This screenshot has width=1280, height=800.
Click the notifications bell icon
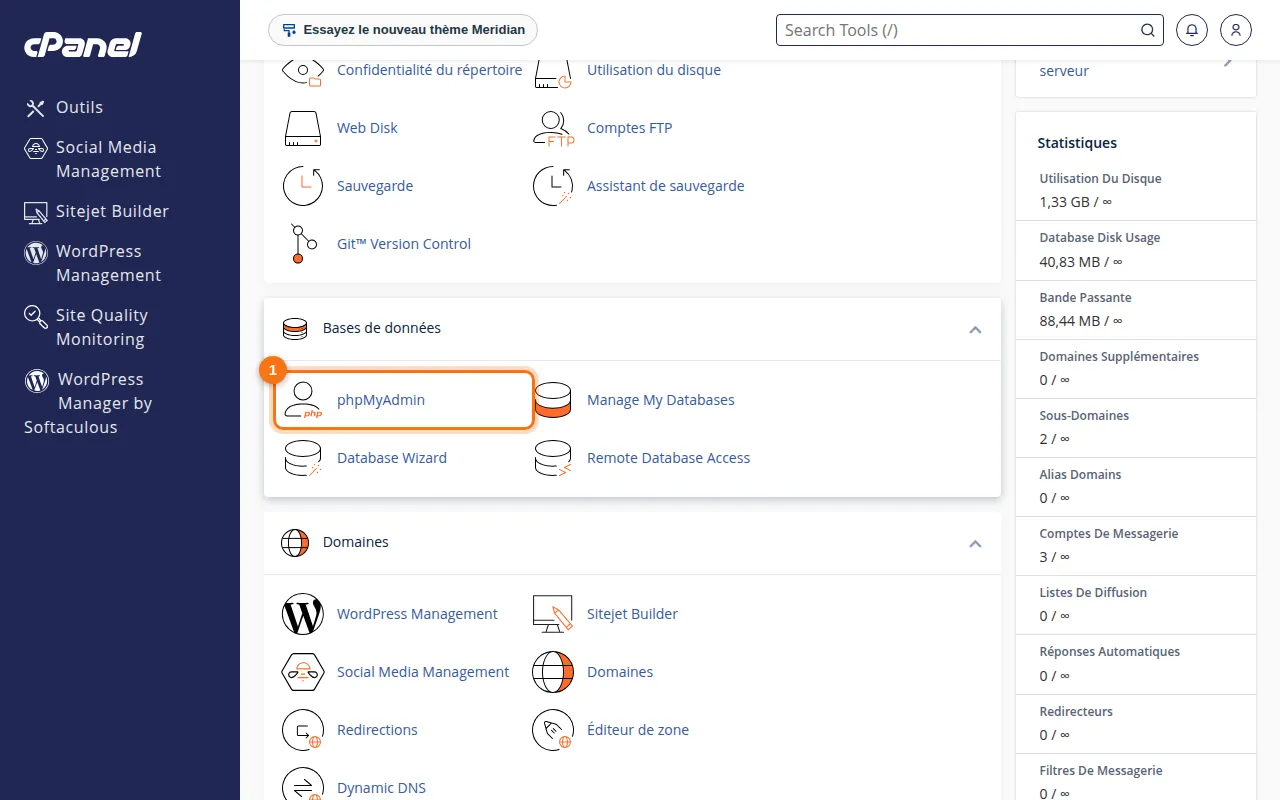click(x=1192, y=30)
